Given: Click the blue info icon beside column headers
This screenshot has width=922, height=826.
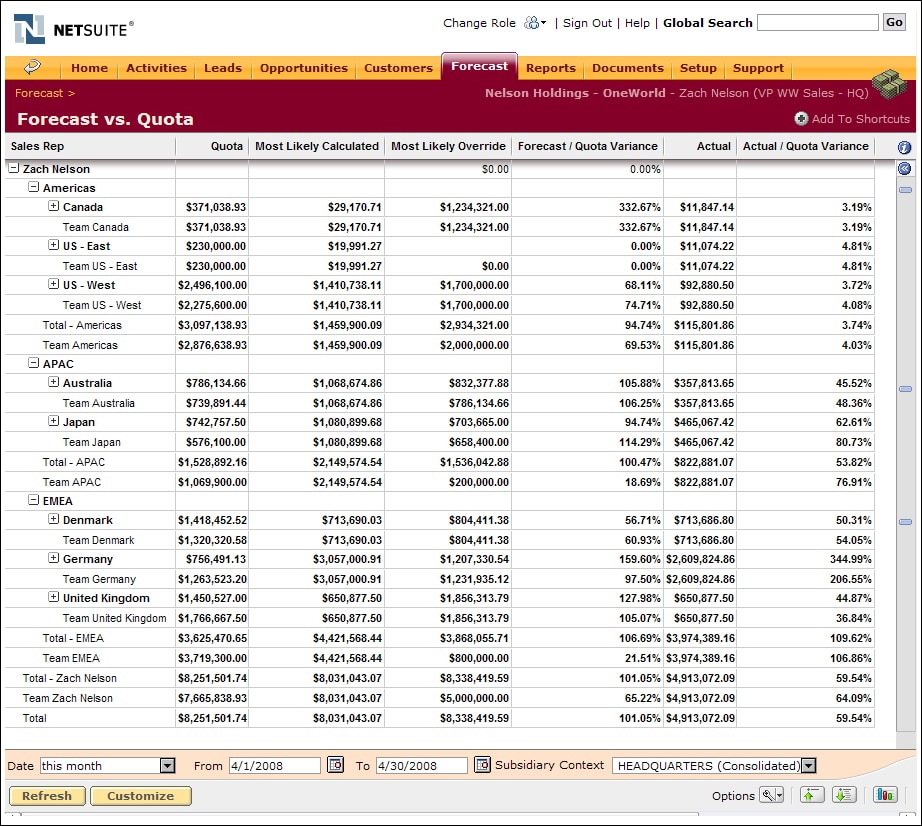Looking at the screenshot, I should (x=904, y=147).
